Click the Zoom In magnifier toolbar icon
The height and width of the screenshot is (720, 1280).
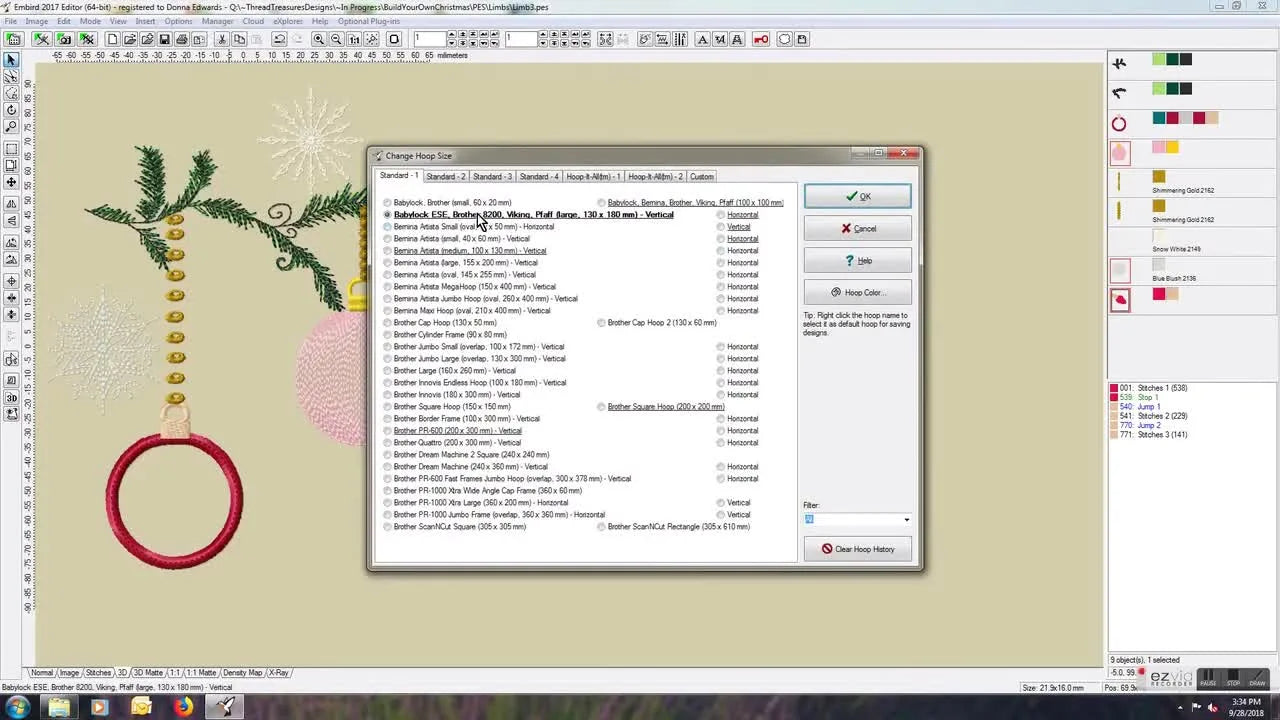click(x=318, y=39)
